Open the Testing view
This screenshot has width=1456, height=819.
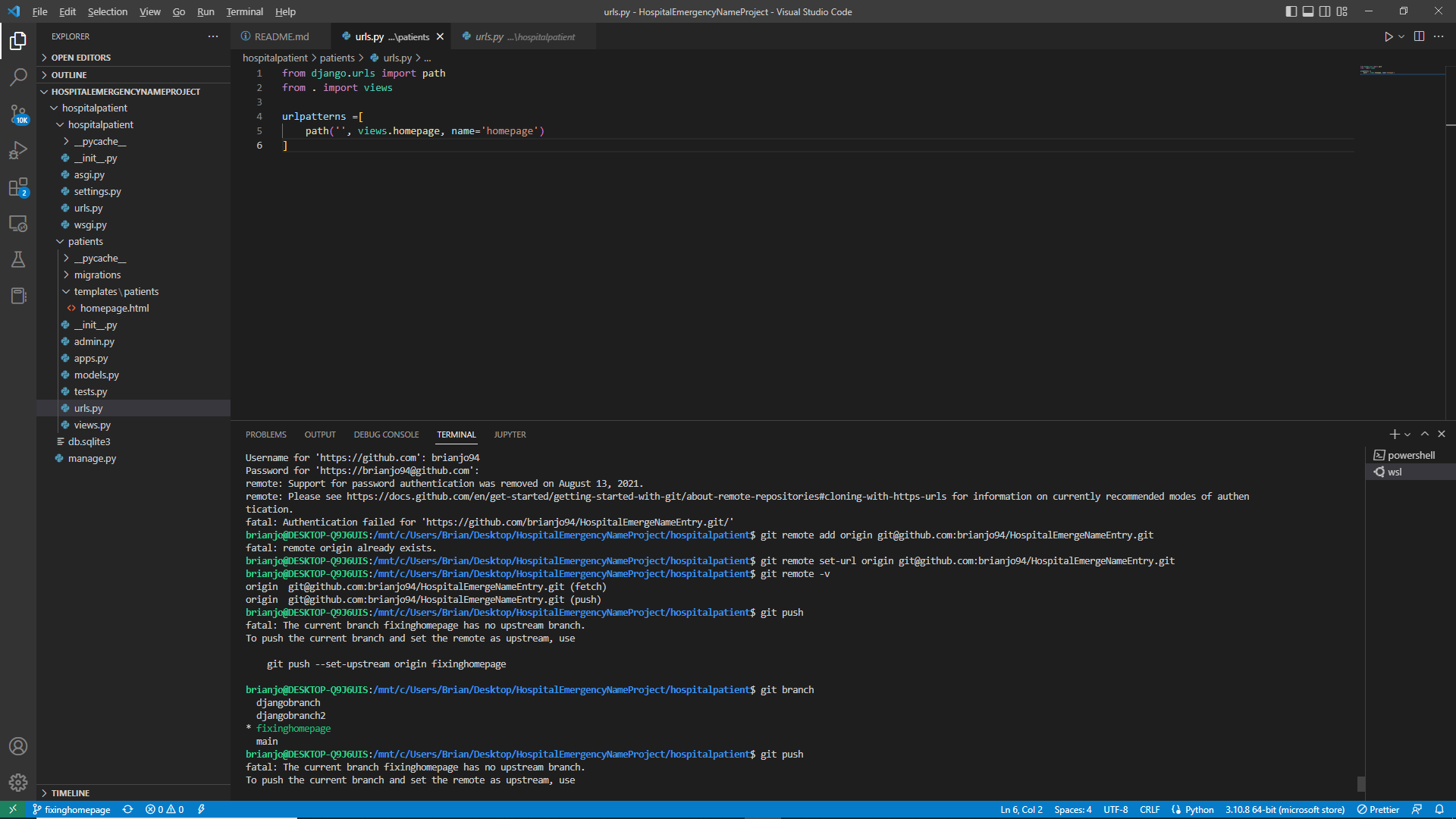tap(18, 259)
